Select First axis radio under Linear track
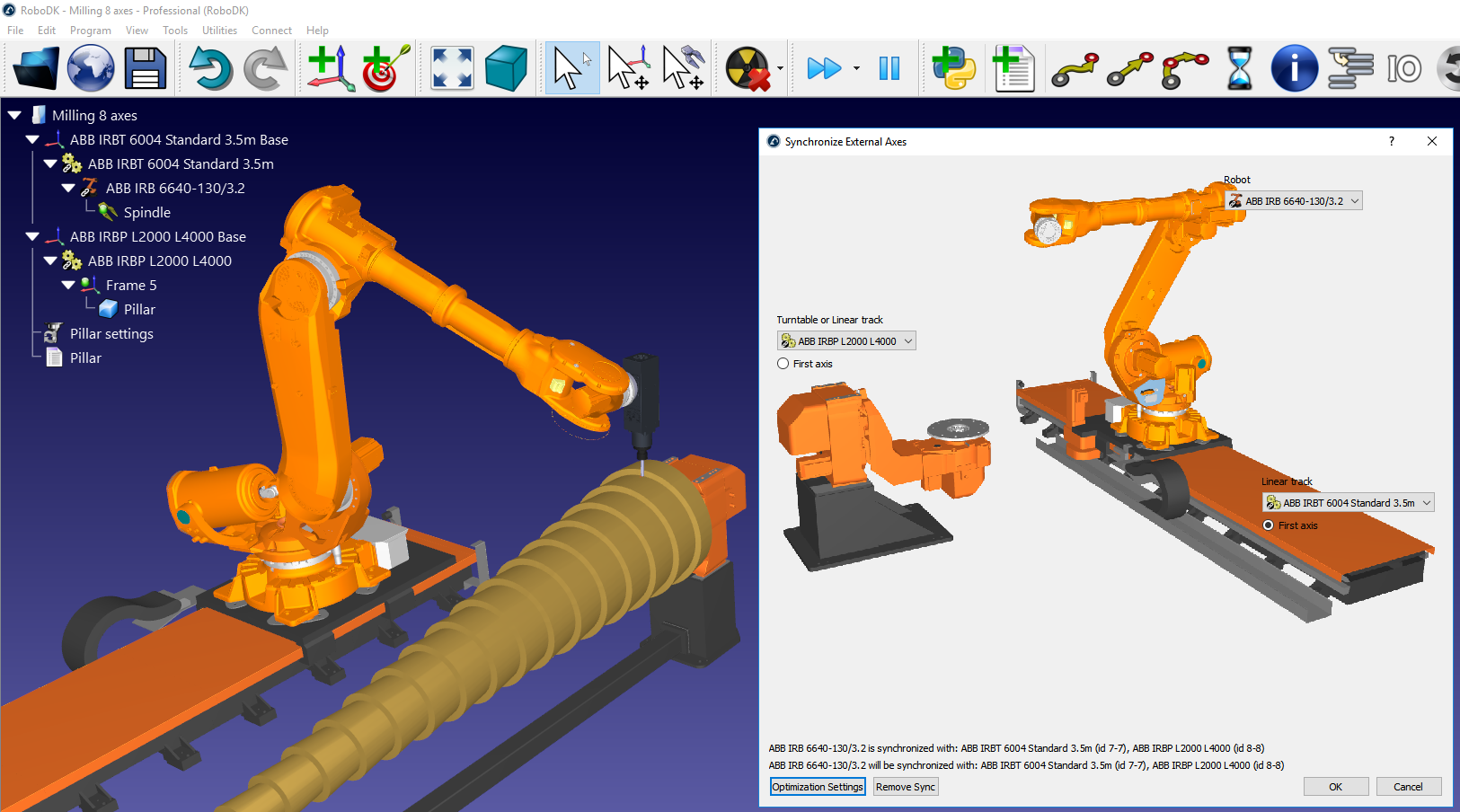This screenshot has height=812, width=1460. (1269, 525)
